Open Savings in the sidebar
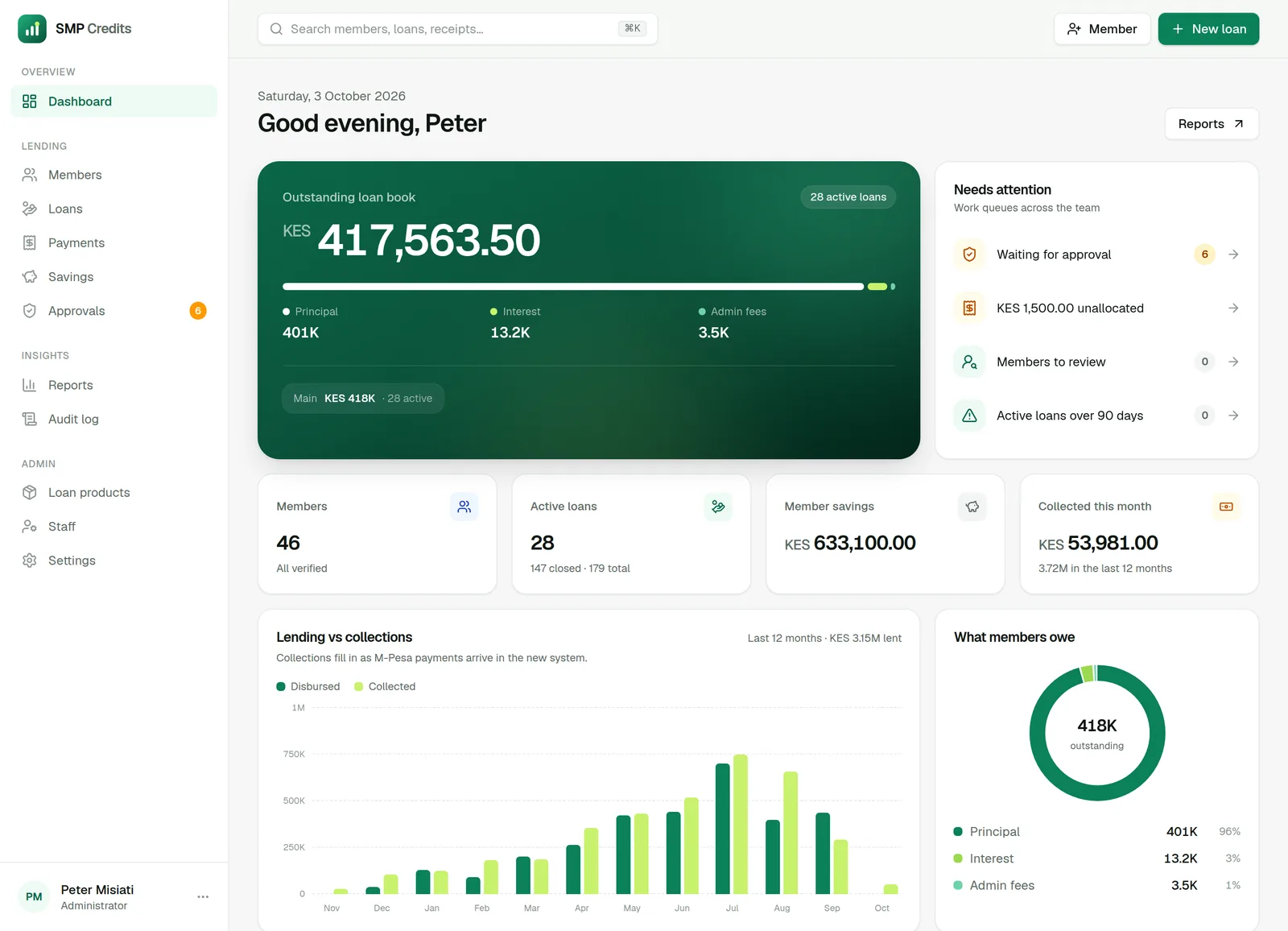Viewport: 1288px width, 931px height. [x=114, y=277]
